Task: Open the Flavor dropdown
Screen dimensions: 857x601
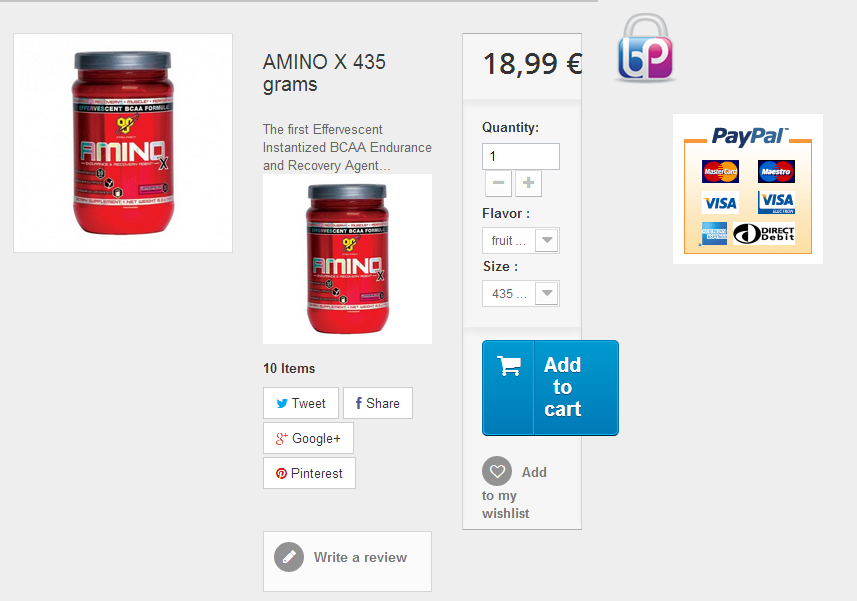Action: (521, 240)
